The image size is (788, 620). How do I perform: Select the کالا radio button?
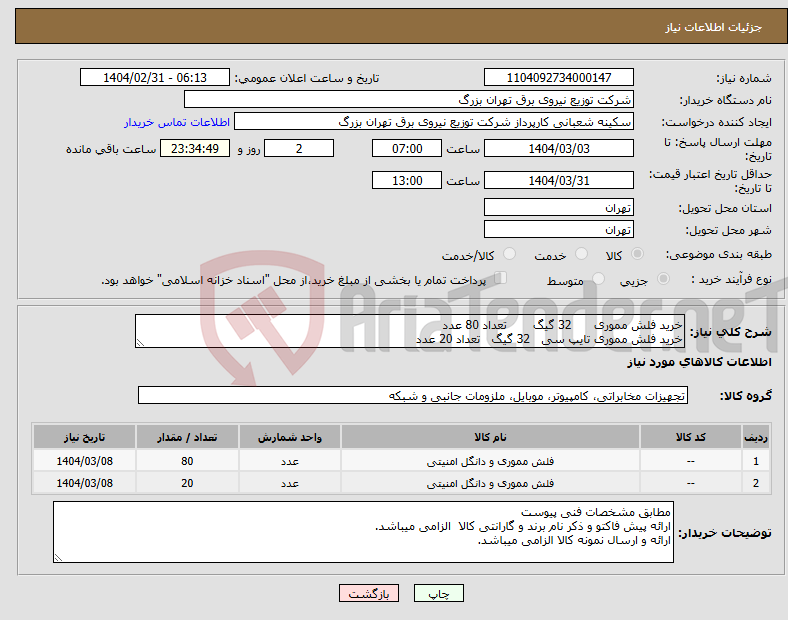point(637,254)
